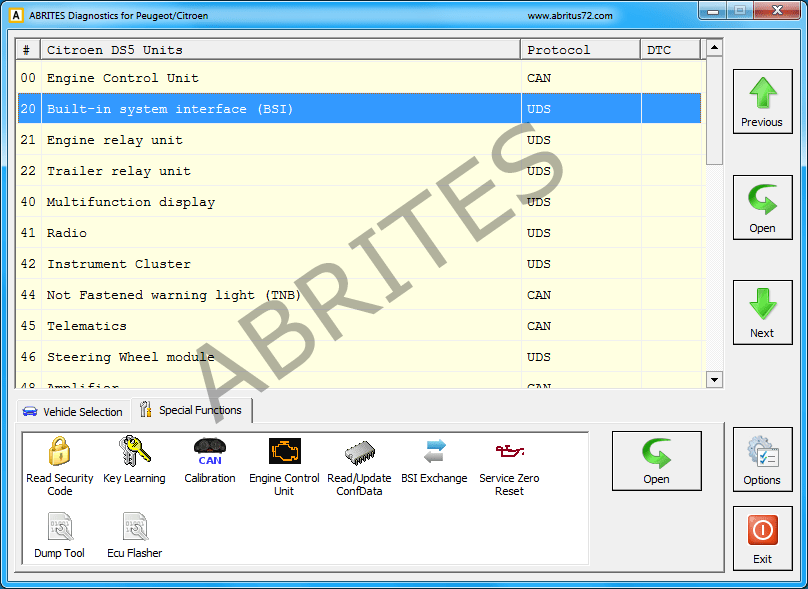The image size is (808, 589).
Task: Start the BSI Exchange function
Action: (434, 460)
